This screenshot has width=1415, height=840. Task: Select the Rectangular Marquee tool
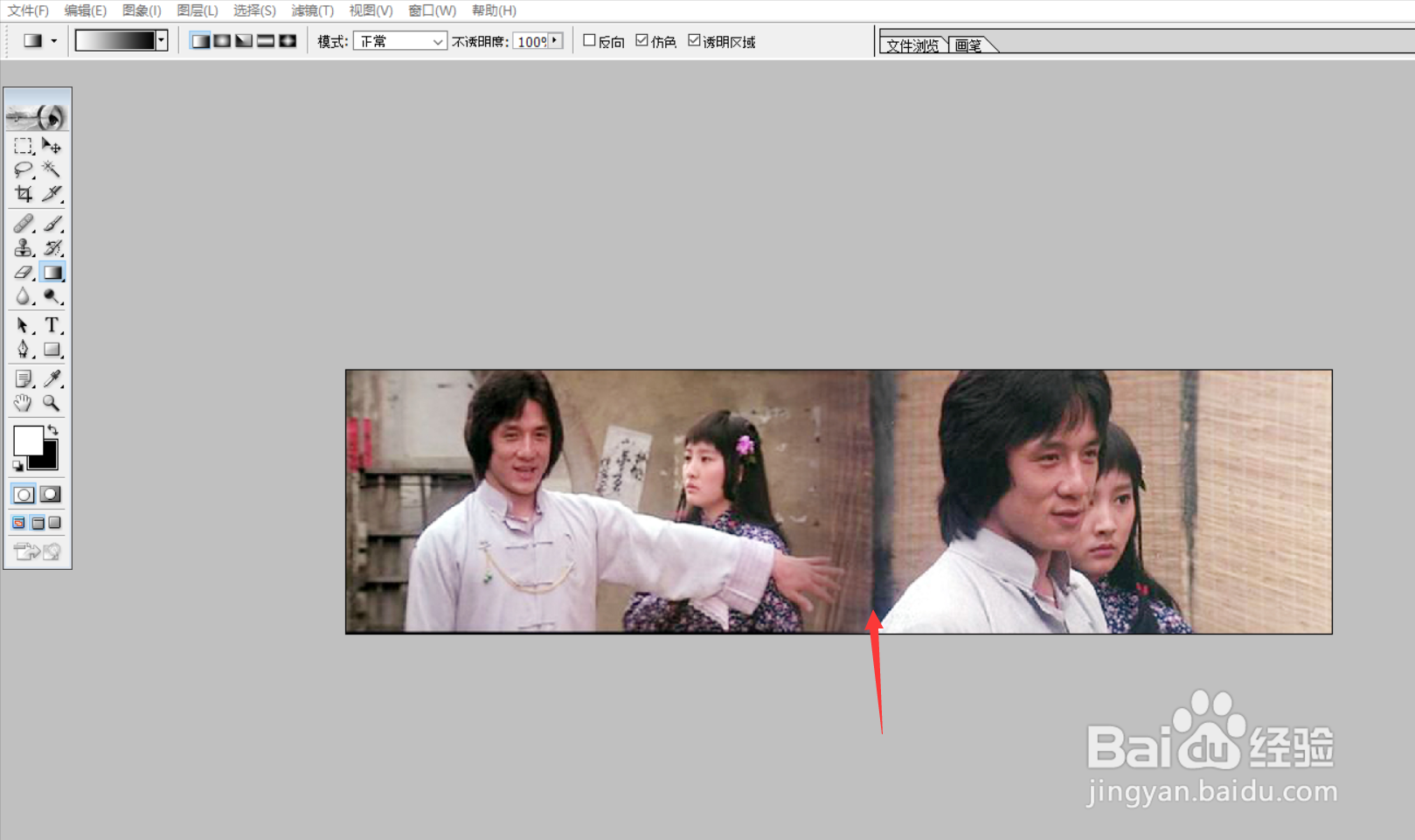click(24, 145)
